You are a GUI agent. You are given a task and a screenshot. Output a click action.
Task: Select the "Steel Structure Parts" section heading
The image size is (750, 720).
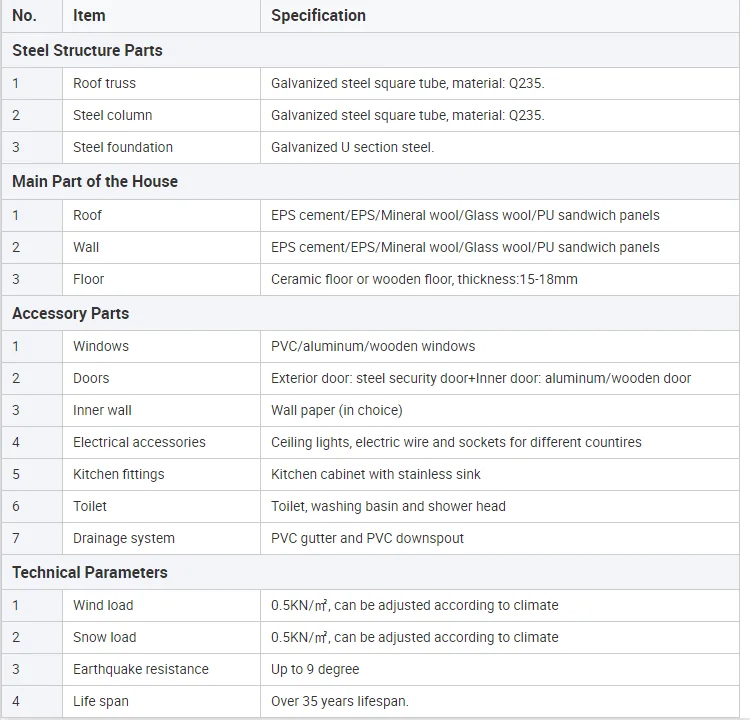point(87,50)
